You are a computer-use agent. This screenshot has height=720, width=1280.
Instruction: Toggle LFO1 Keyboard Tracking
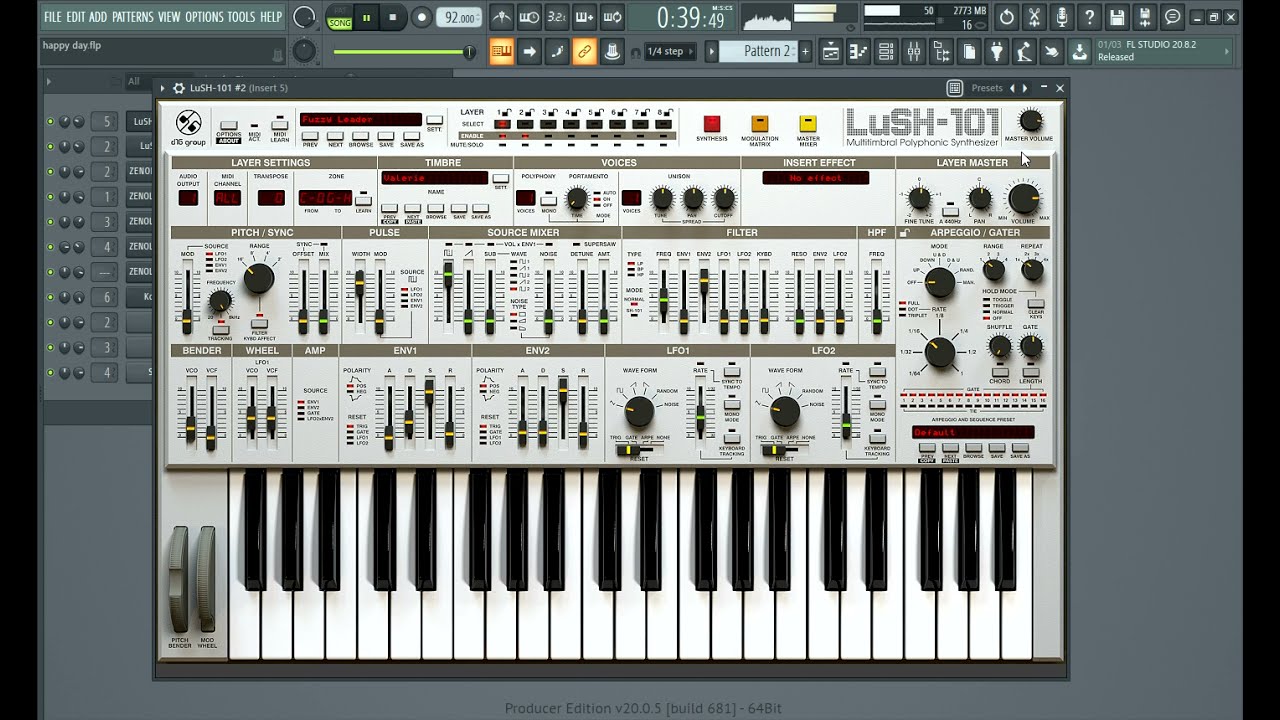[732, 438]
